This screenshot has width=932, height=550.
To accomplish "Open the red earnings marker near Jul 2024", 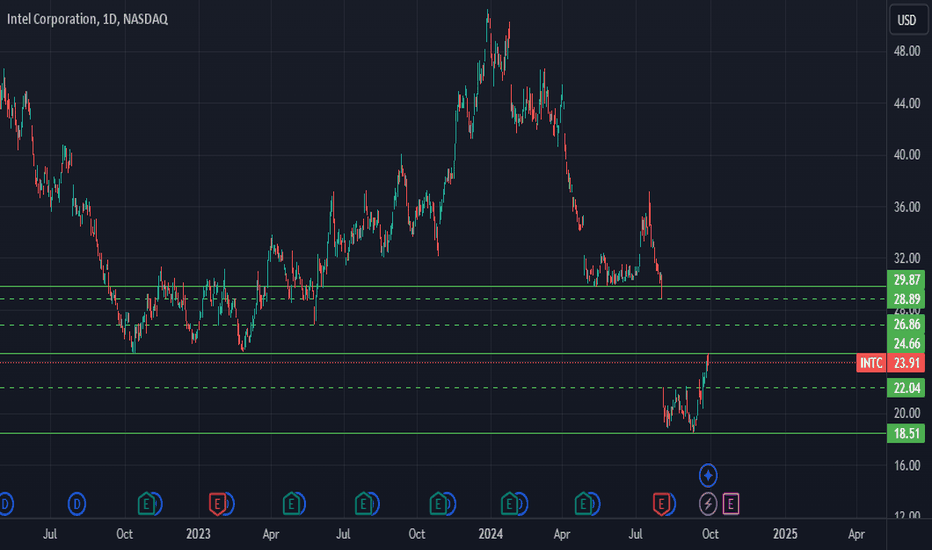I will [x=661, y=504].
